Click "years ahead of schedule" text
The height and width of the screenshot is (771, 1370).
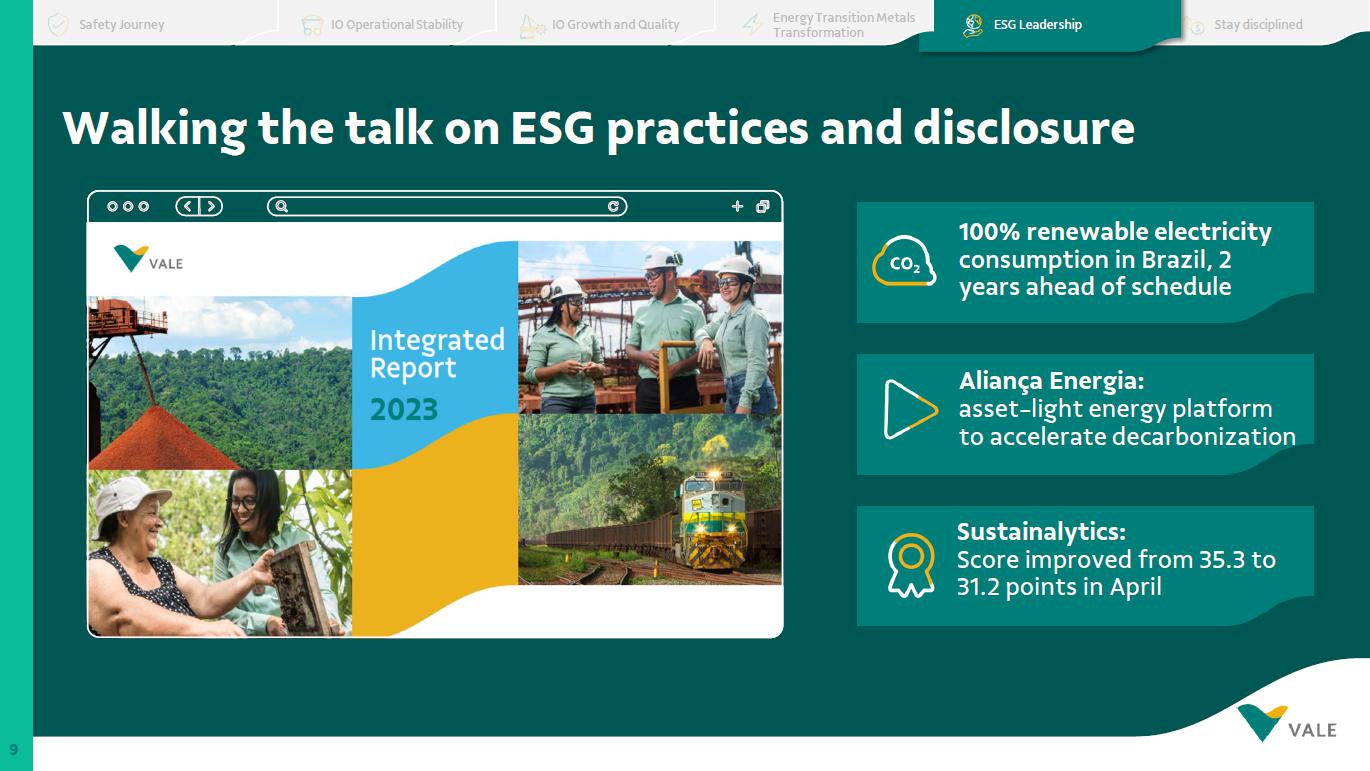coord(1095,287)
